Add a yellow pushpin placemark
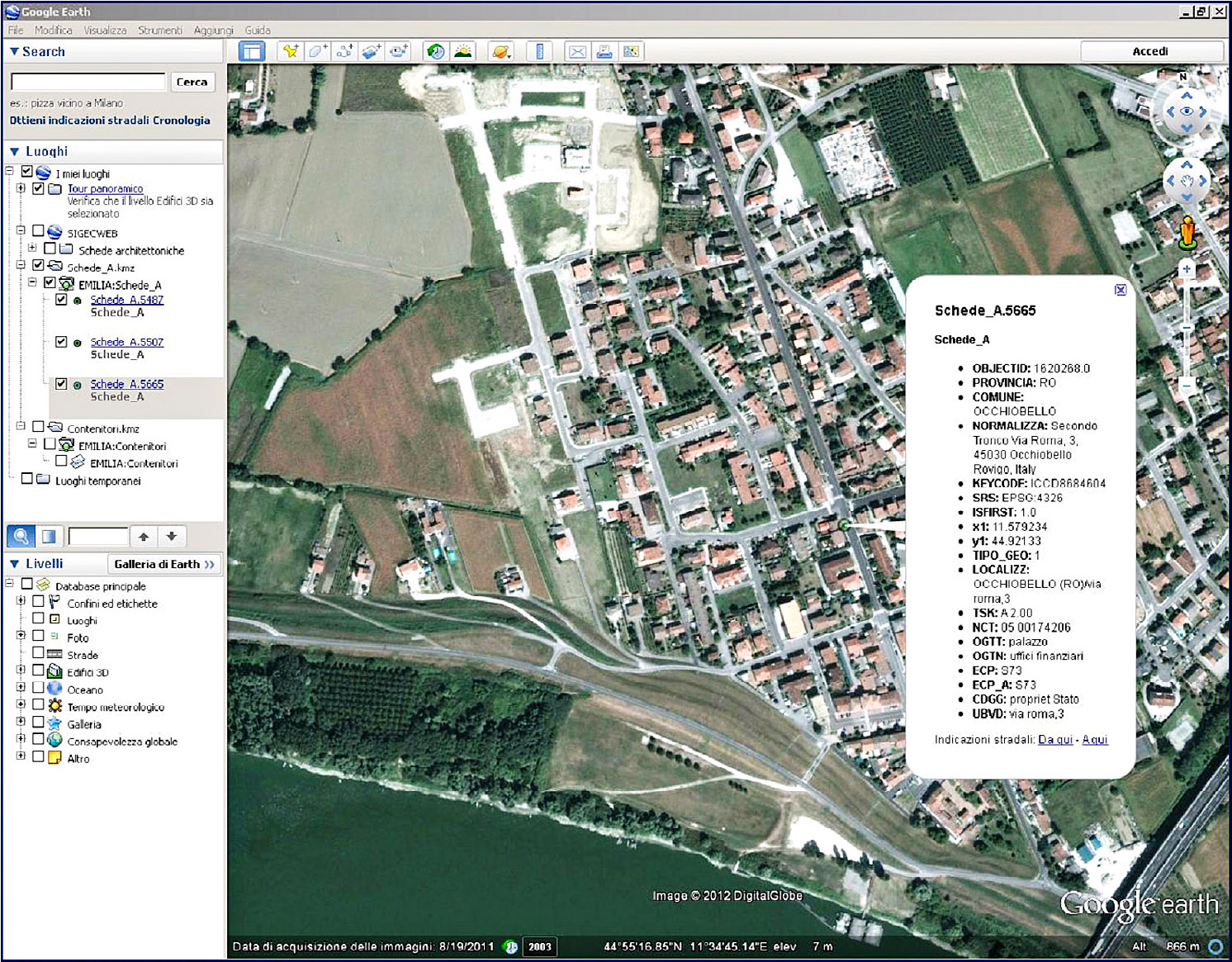The image size is (1232, 962). [x=291, y=51]
